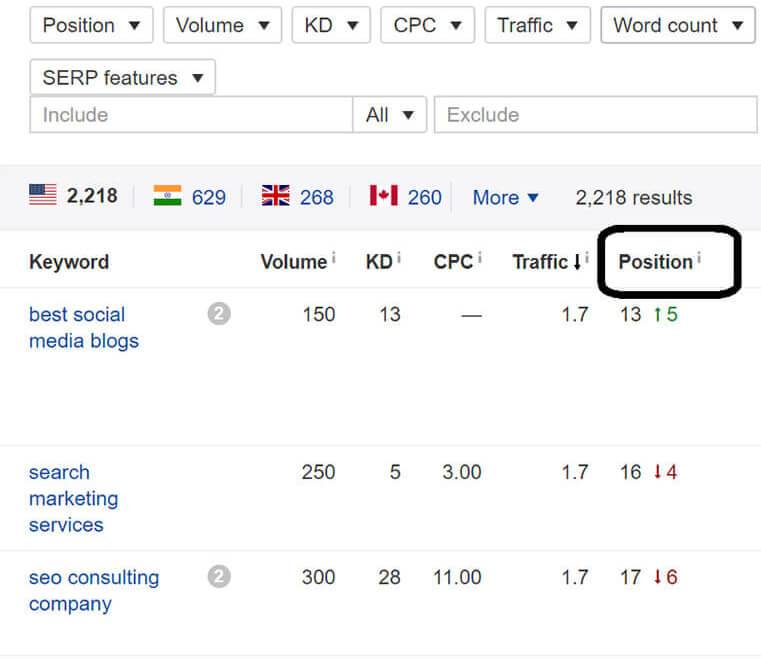Expand the More countries menu
The width and height of the screenshot is (761, 659).
505,197
